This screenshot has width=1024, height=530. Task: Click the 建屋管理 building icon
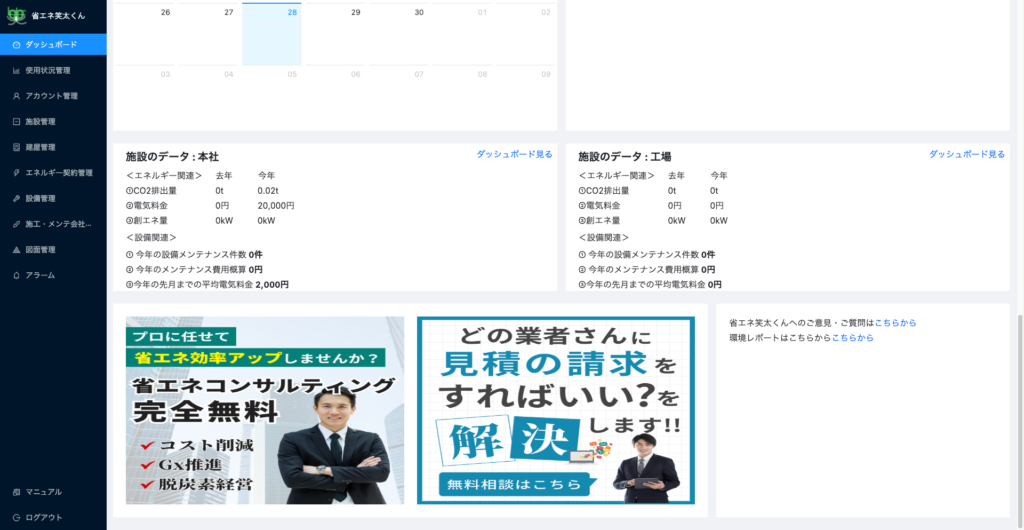(16, 147)
